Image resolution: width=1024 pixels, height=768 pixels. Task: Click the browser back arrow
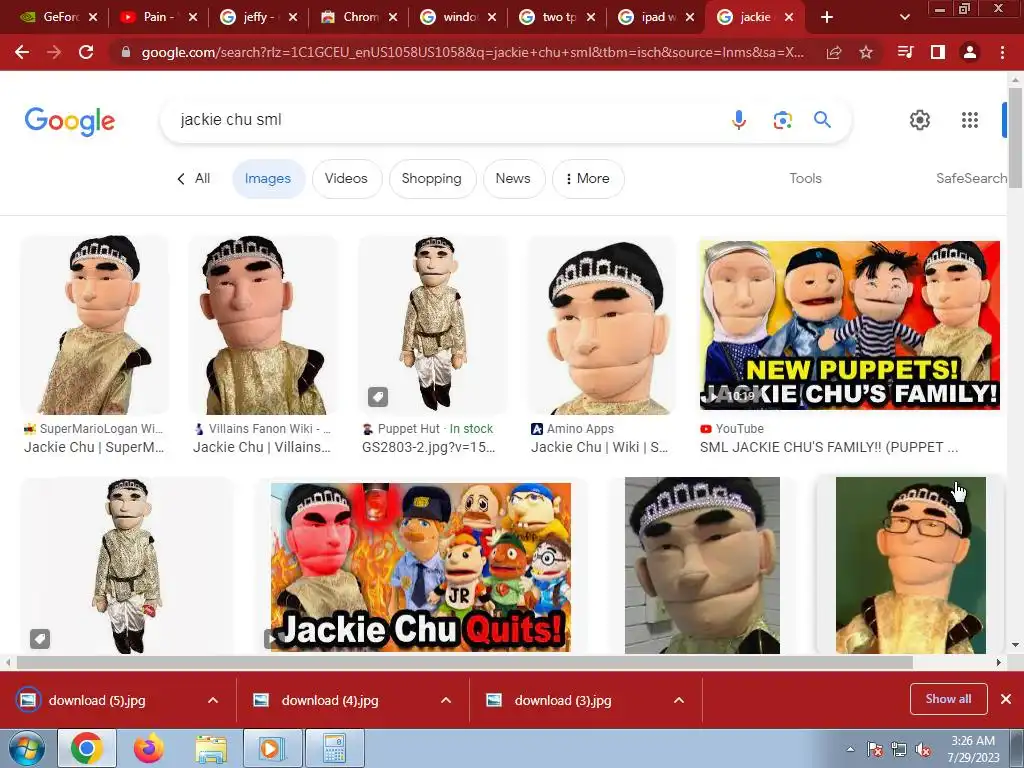(22, 52)
